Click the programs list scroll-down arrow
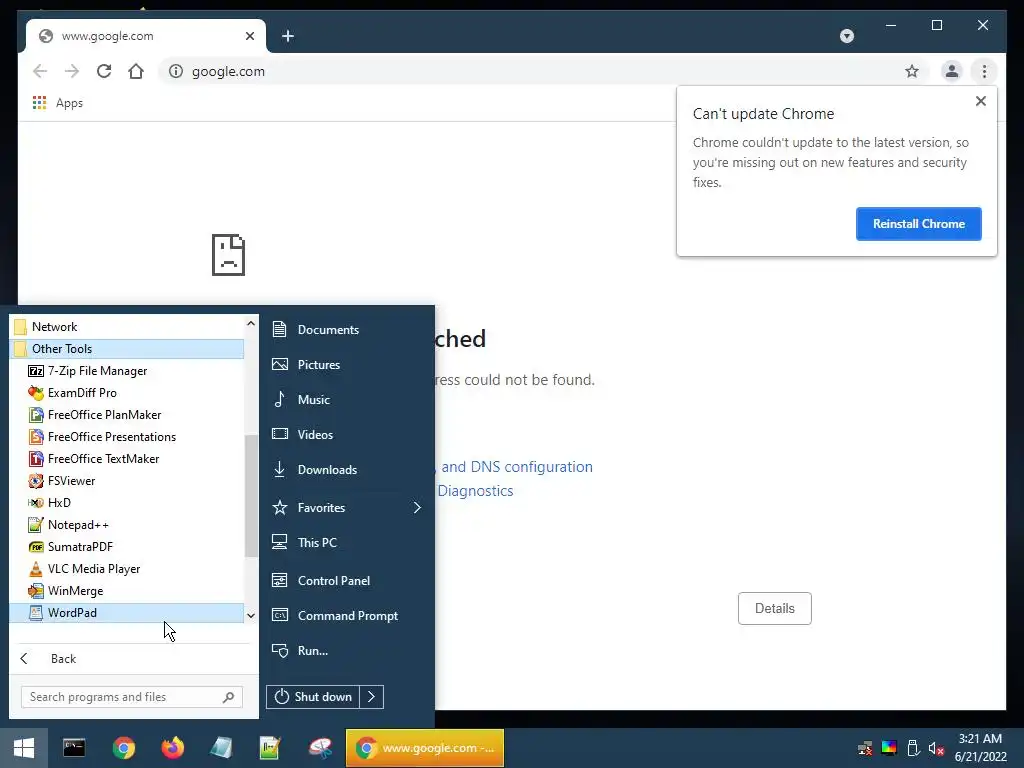Screen dimensions: 1024x768 [x=251, y=615]
